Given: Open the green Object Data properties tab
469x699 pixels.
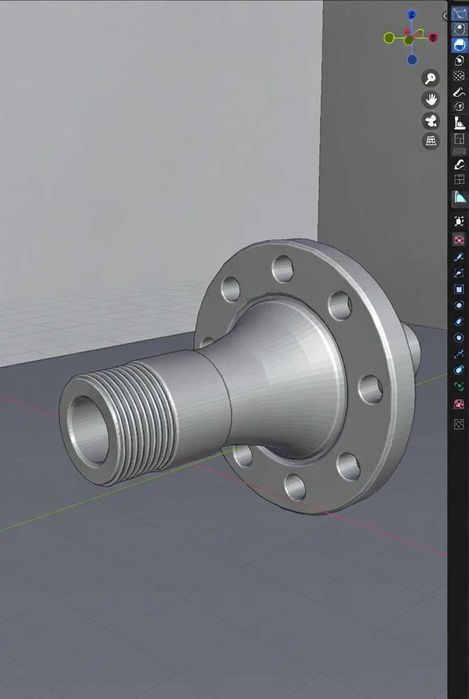Looking at the screenshot, I should pyautogui.click(x=459, y=386).
